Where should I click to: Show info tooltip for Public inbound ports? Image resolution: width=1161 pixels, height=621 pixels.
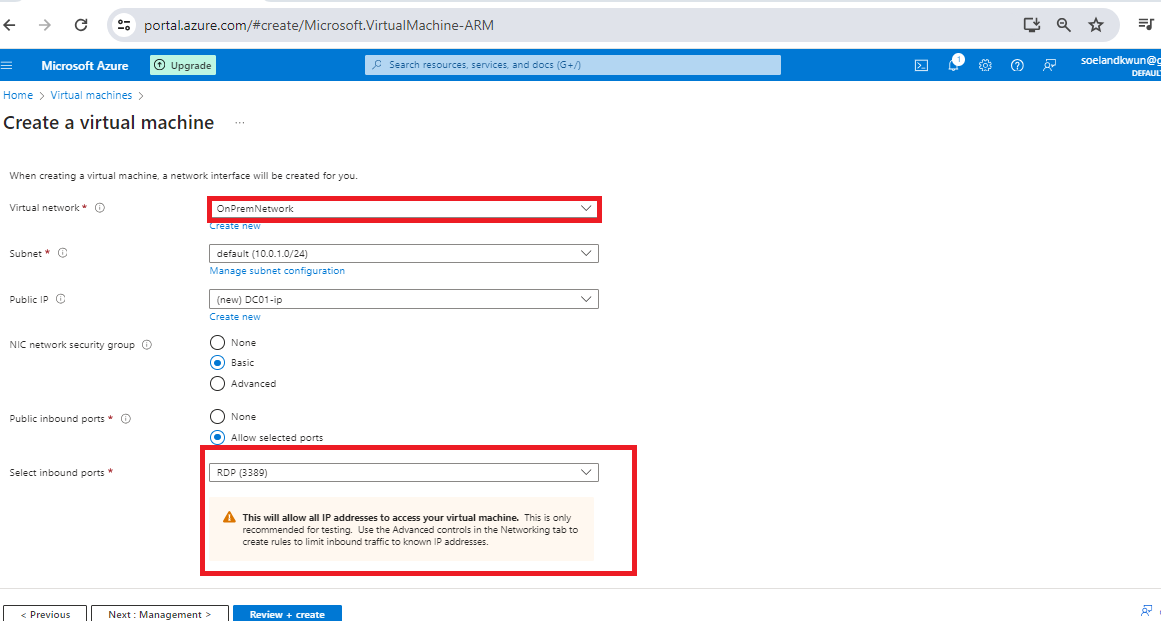coord(126,419)
